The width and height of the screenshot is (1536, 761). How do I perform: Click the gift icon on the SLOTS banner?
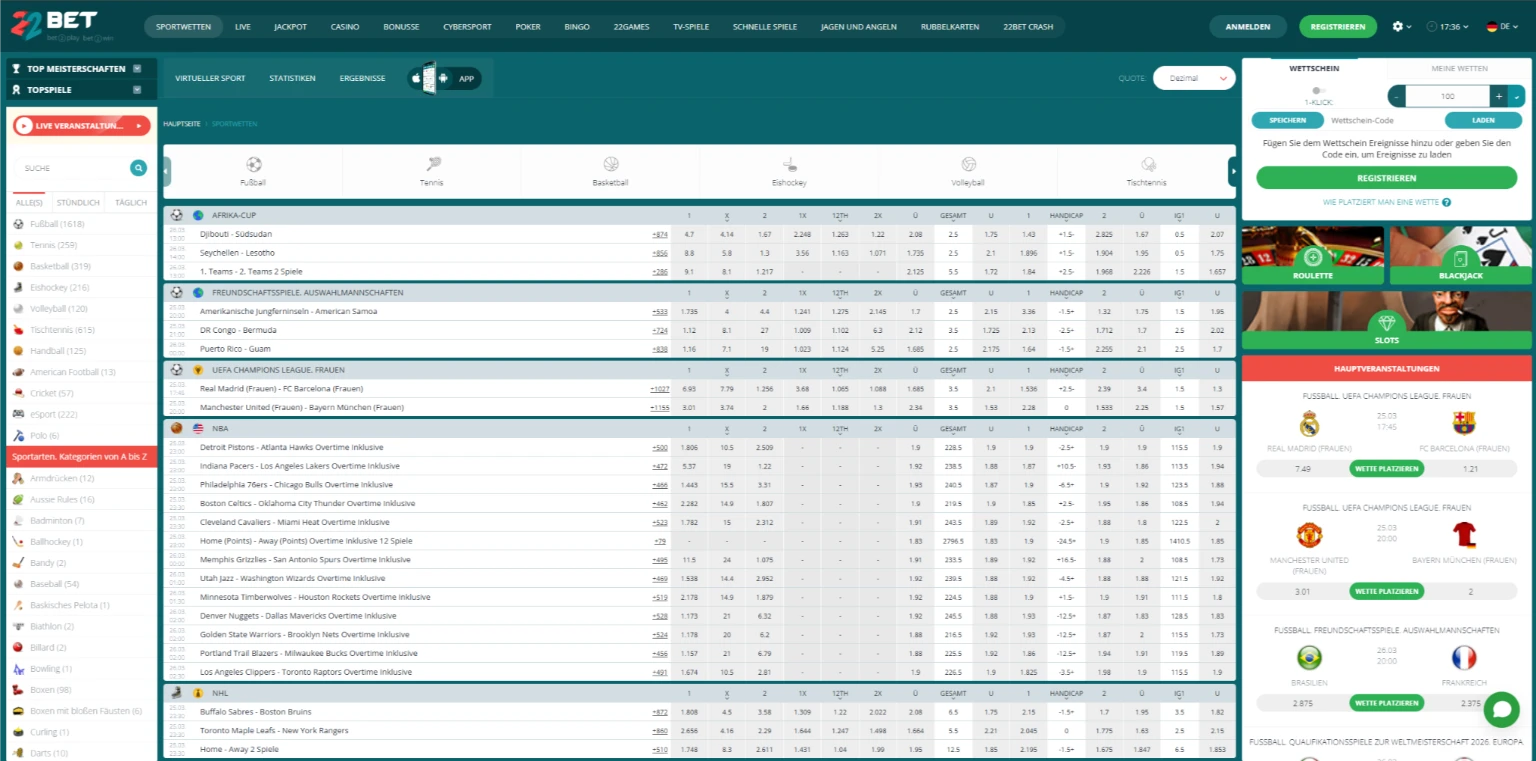tap(1386, 322)
